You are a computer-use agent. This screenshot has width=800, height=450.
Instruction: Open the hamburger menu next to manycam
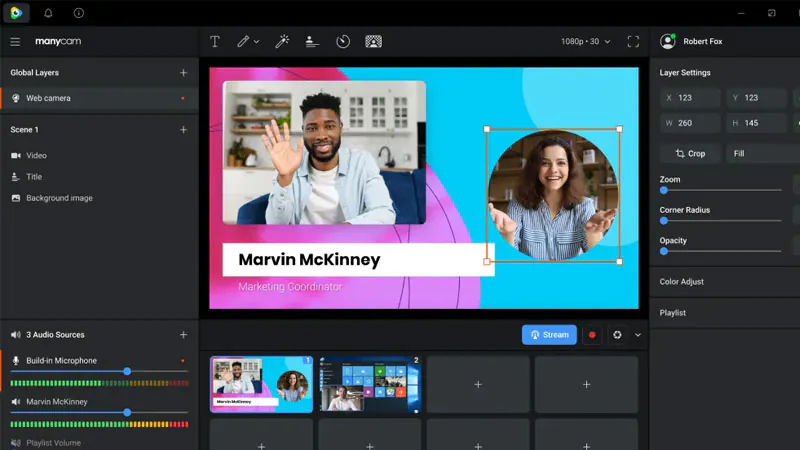[15, 41]
